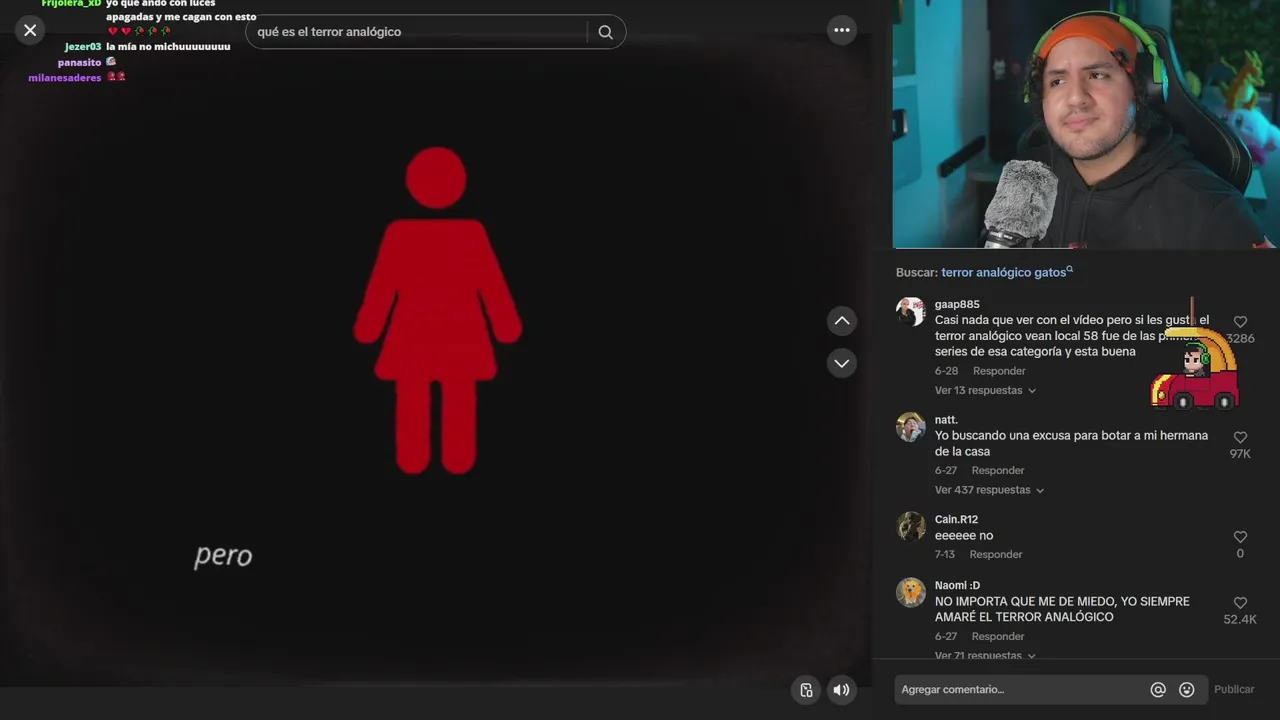
Task: Click chat username Jezer03
Action: coord(83,47)
